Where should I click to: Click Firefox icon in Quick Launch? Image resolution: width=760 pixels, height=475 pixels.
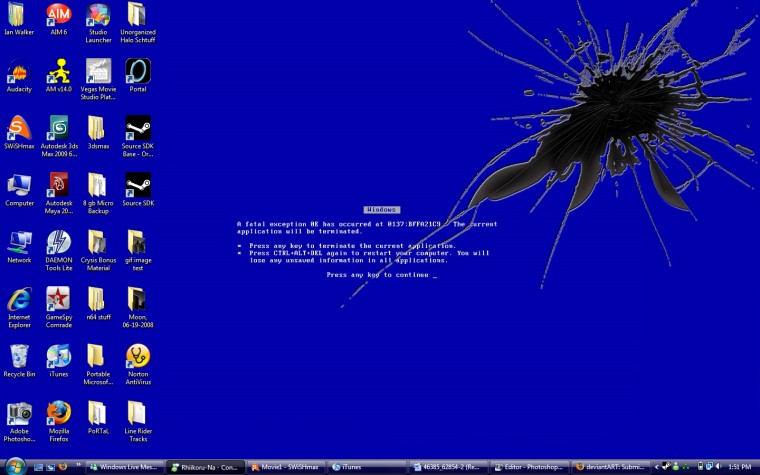63,467
